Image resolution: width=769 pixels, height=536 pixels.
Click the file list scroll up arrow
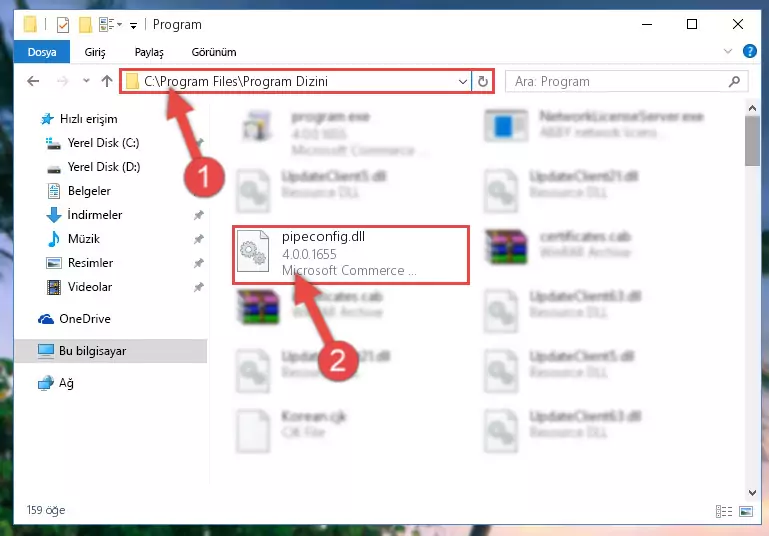pyautogui.click(x=752, y=107)
